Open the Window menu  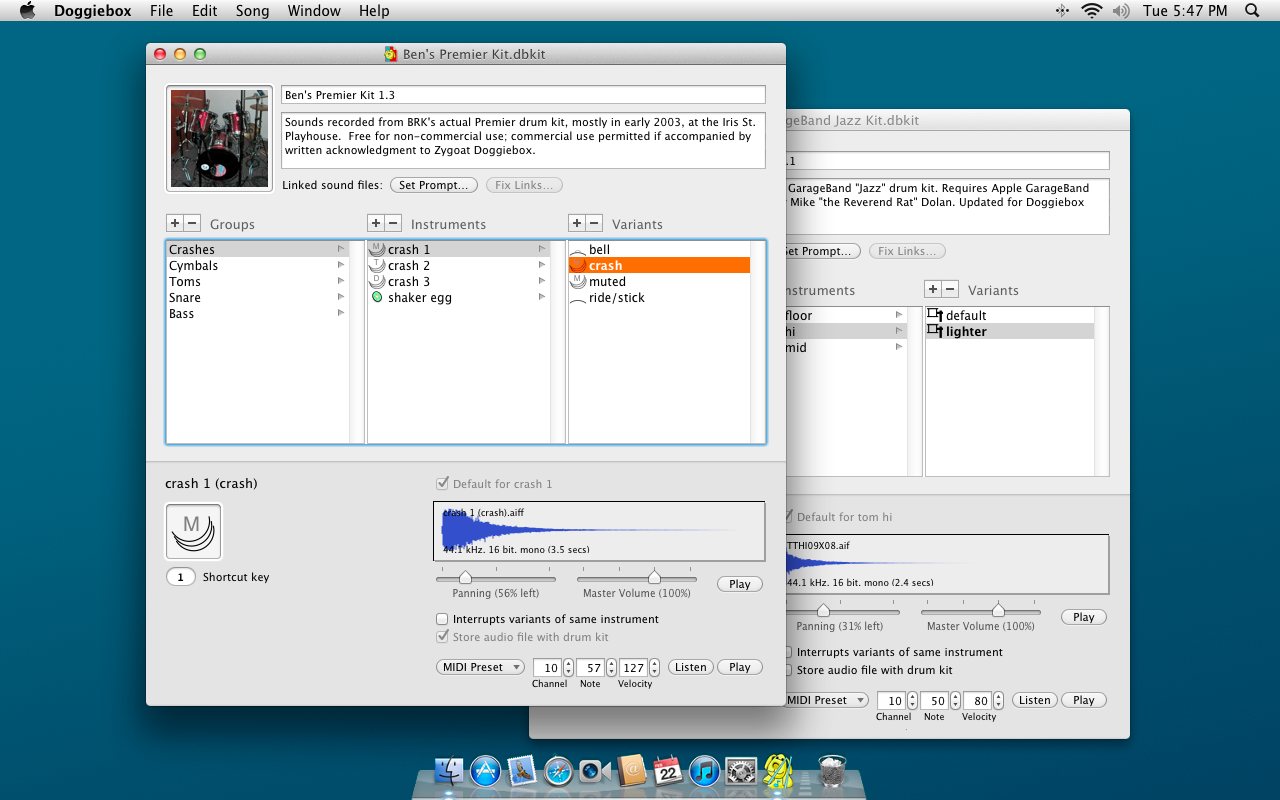point(313,11)
